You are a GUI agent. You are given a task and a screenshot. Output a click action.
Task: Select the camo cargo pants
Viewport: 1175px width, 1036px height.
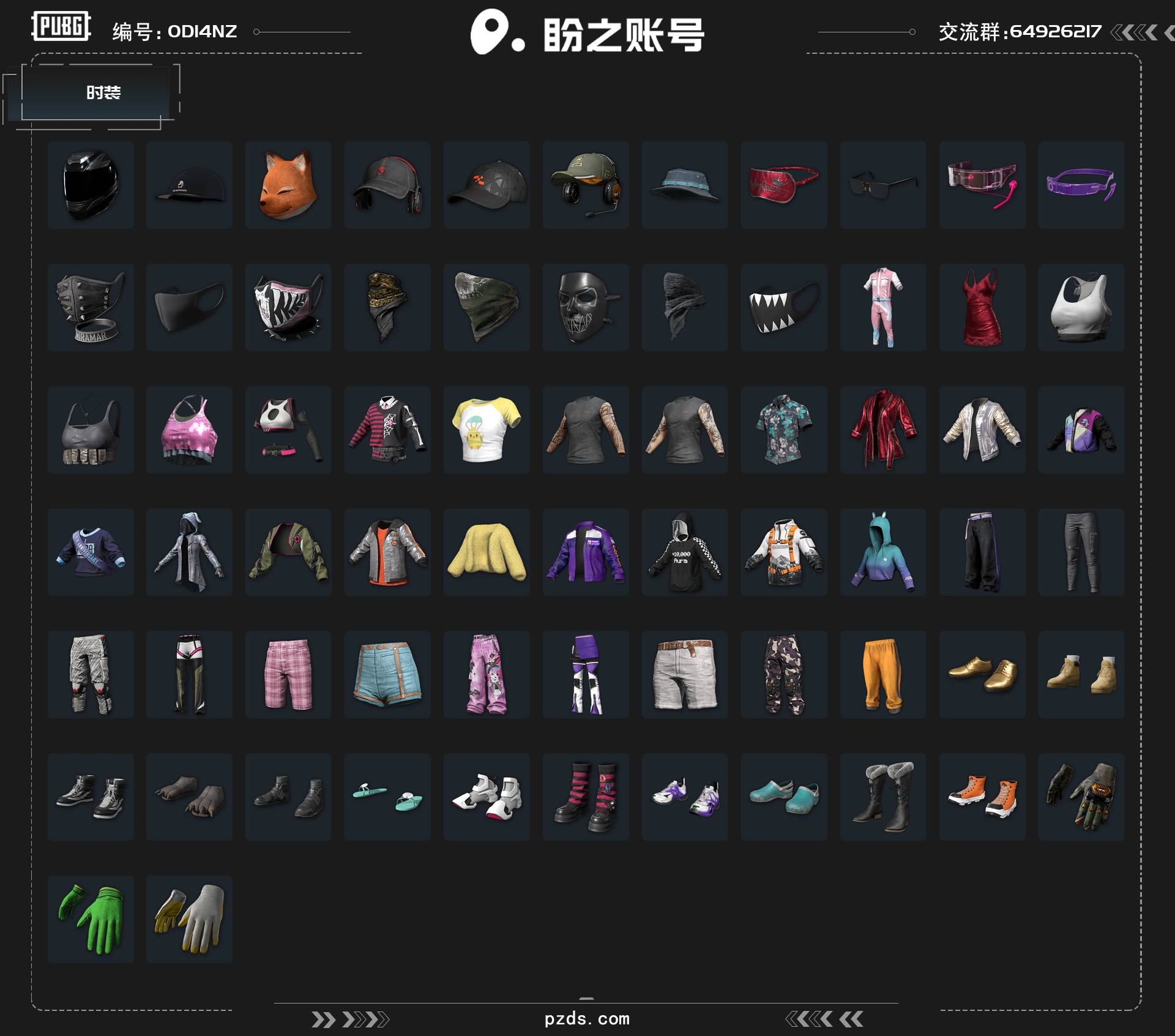pyautogui.click(x=784, y=674)
